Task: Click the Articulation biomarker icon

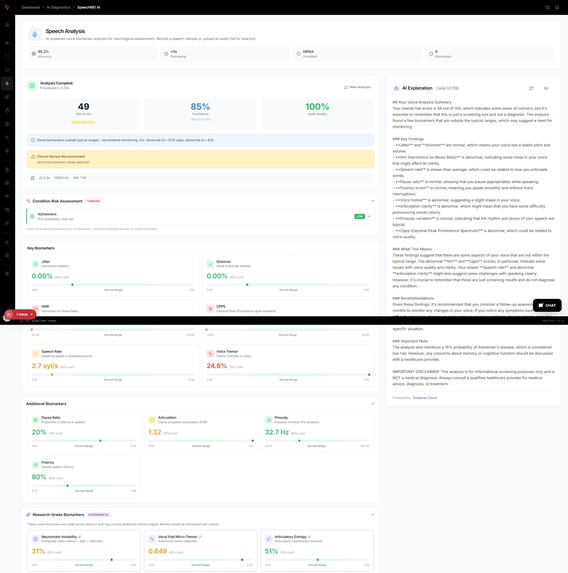Action: click(x=152, y=420)
